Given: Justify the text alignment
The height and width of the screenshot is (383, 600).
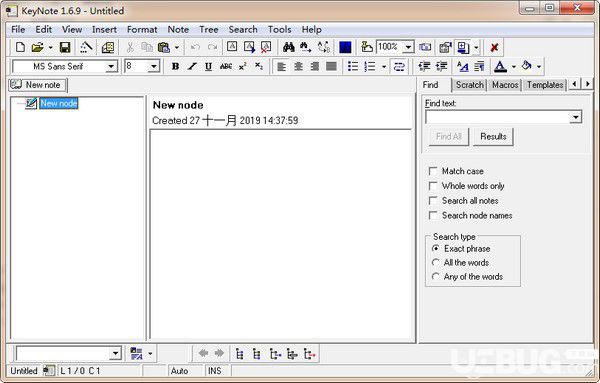Looking at the screenshot, I should tap(331, 67).
